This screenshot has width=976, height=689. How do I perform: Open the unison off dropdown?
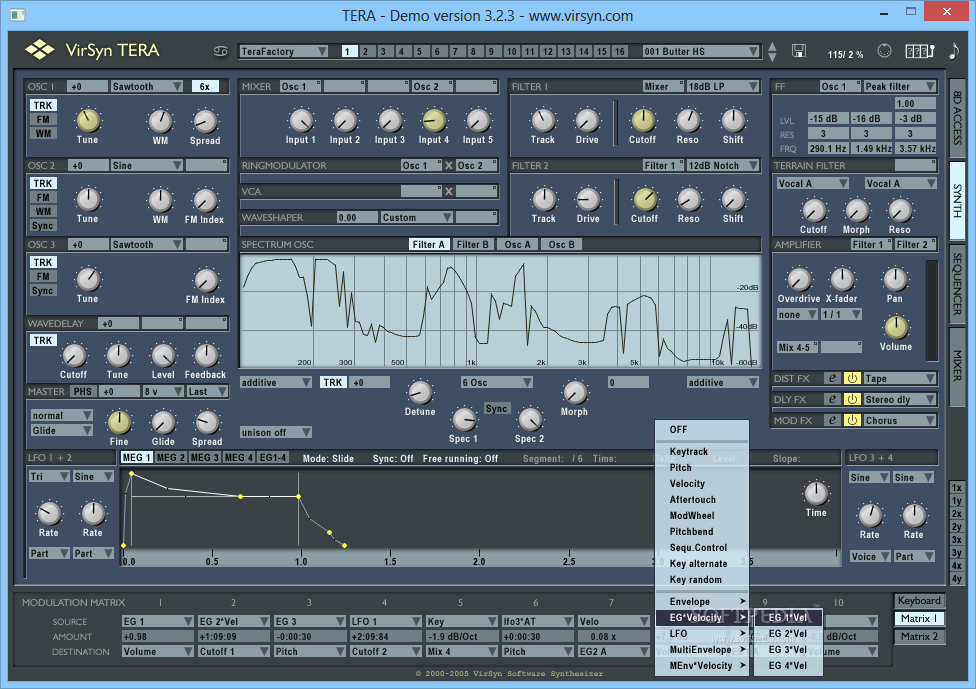click(x=276, y=433)
